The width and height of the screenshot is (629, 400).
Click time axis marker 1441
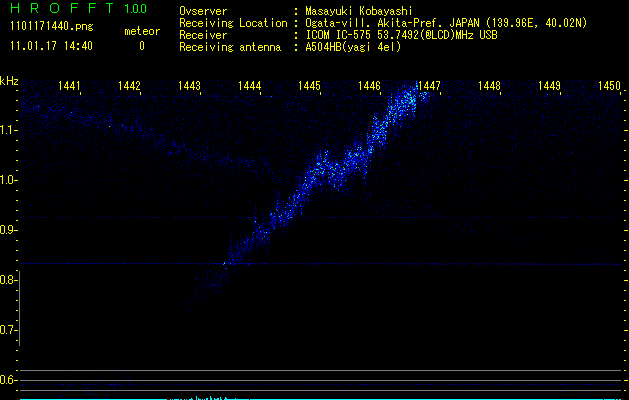[x=69, y=85]
